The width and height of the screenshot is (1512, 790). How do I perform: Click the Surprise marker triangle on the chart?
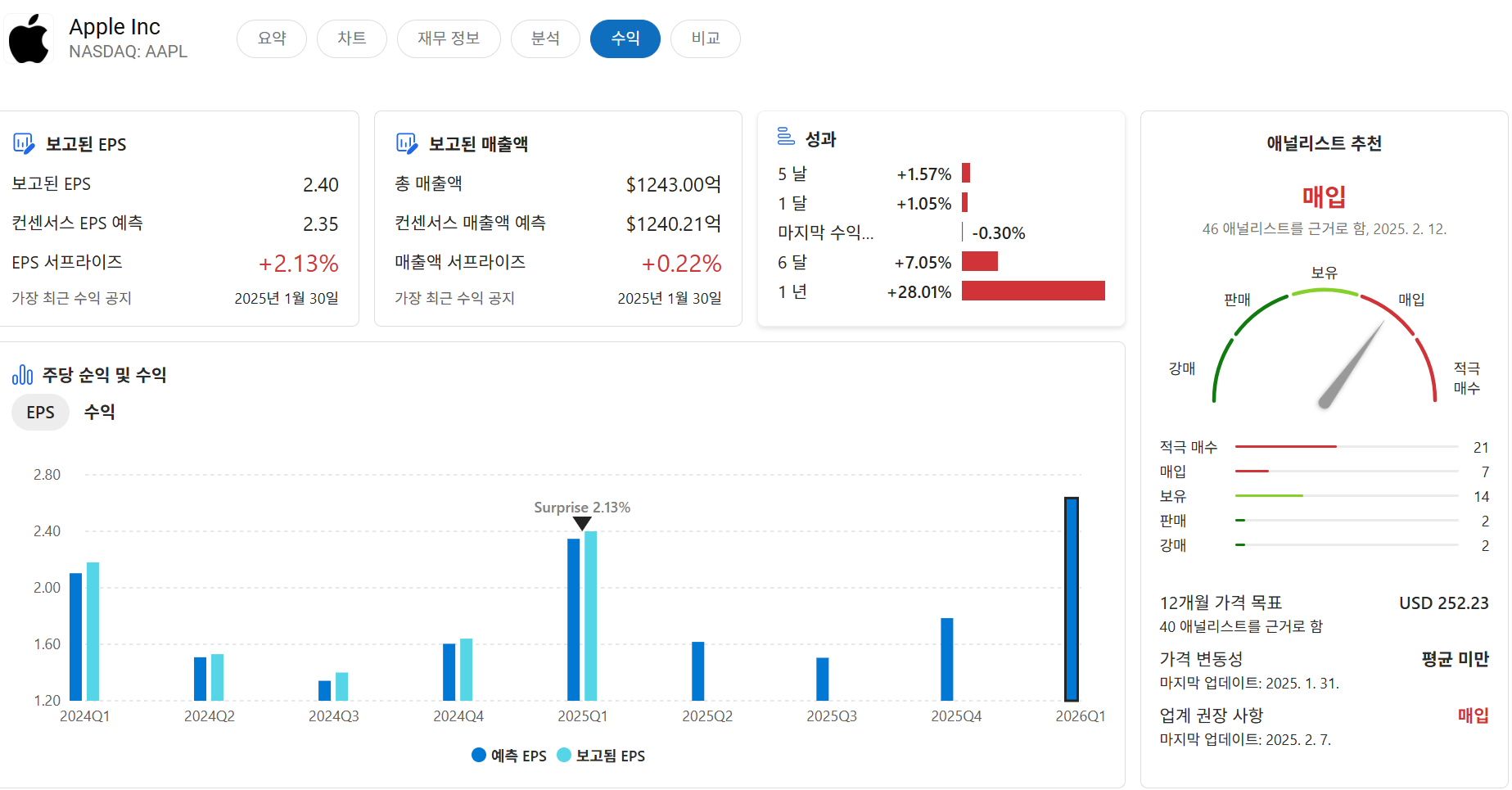coord(582,523)
